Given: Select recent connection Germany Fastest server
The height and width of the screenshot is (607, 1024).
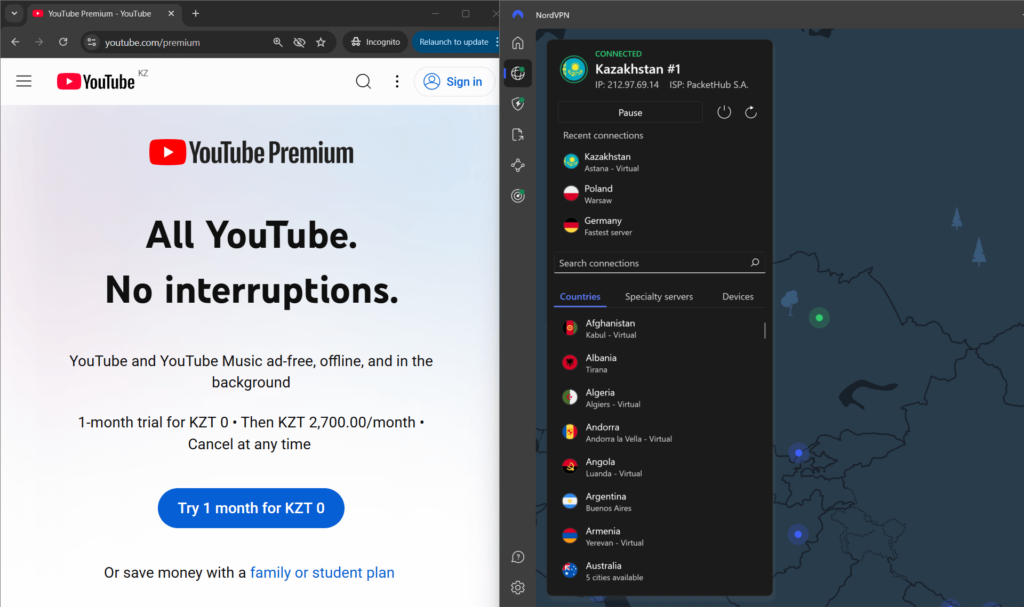Looking at the screenshot, I should [x=660, y=226].
